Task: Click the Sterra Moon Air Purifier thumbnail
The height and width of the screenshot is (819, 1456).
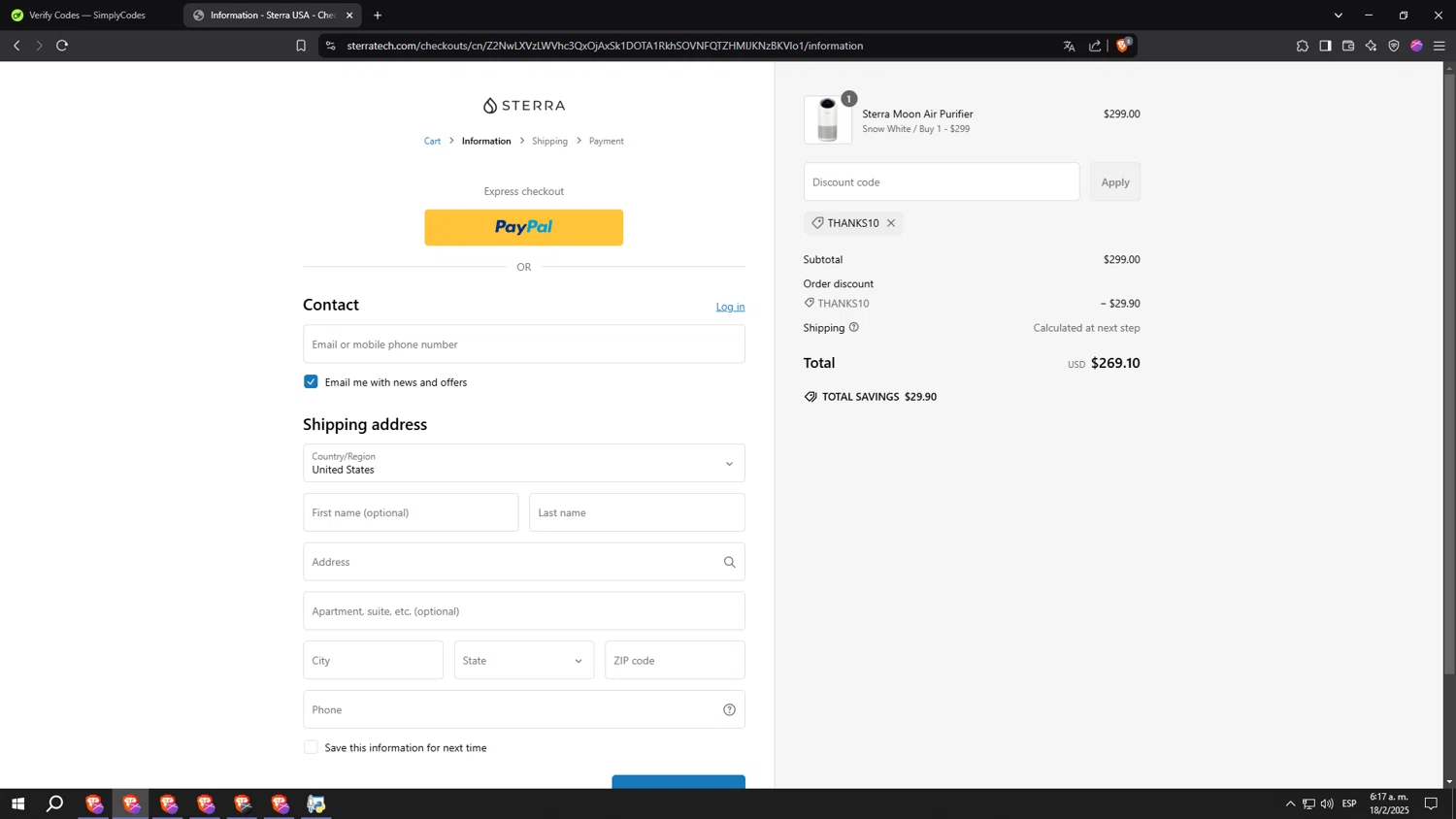Action: point(828,120)
